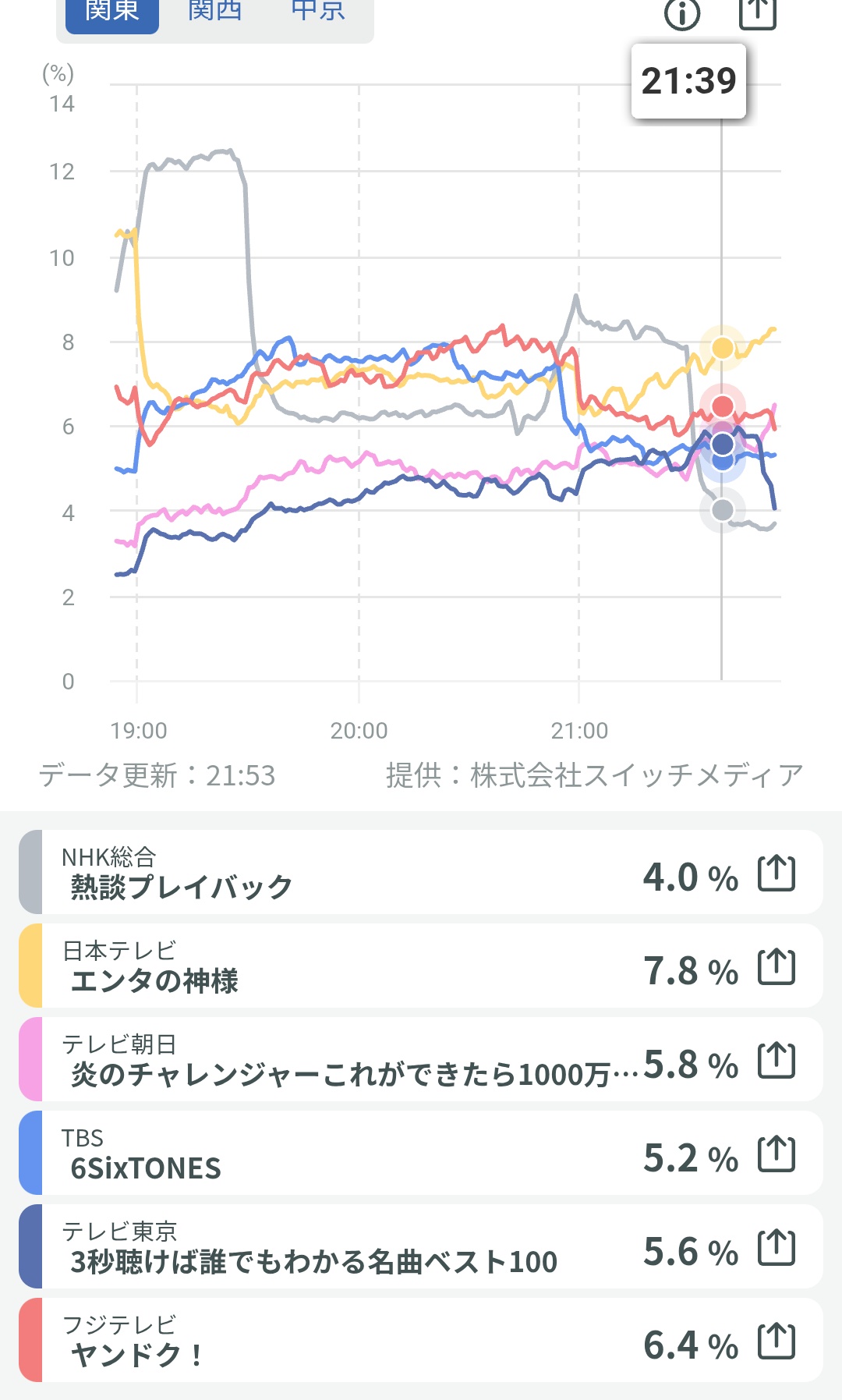Share the フジテレビ ヤンドク！ rating

[777, 1341]
